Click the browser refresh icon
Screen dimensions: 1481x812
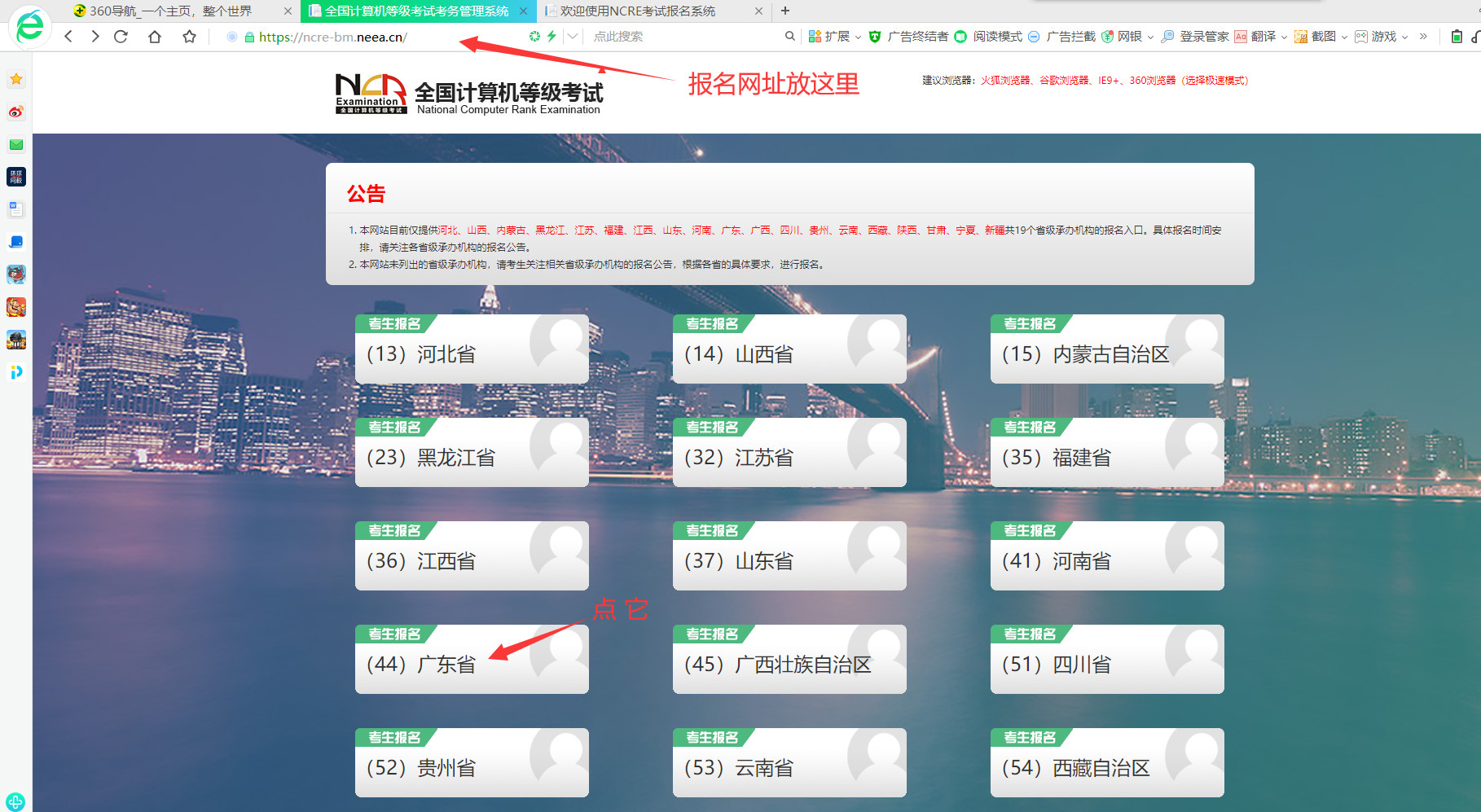tap(121, 37)
